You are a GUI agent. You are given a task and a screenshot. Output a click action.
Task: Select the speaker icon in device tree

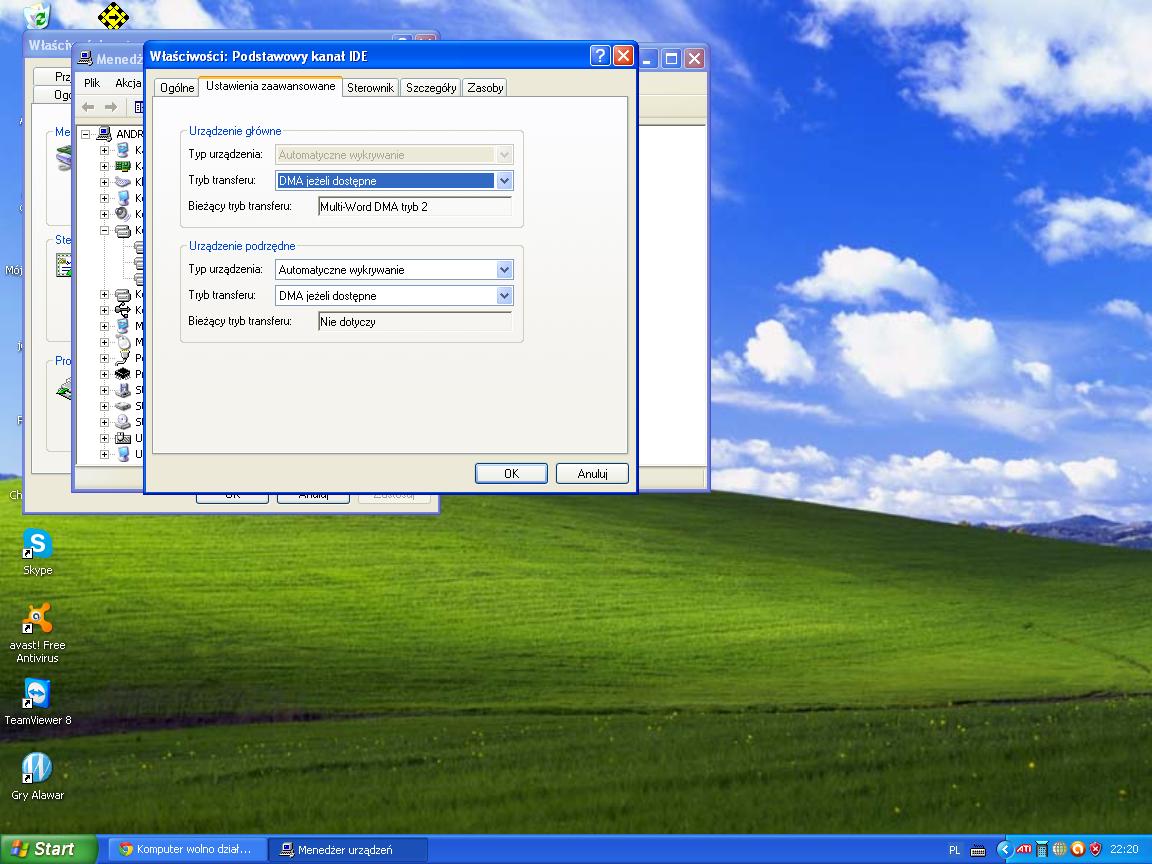[x=123, y=214]
